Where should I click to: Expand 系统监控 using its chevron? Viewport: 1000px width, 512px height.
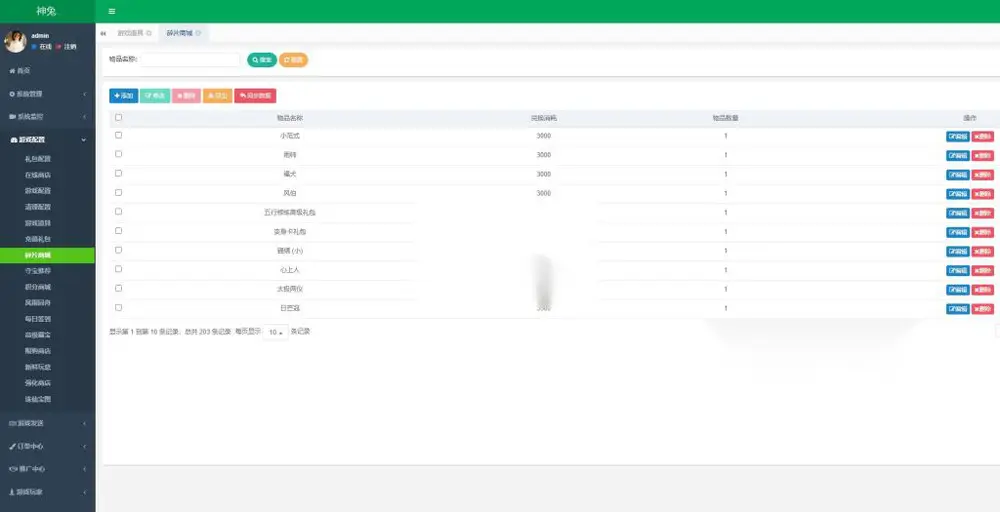pos(84,117)
